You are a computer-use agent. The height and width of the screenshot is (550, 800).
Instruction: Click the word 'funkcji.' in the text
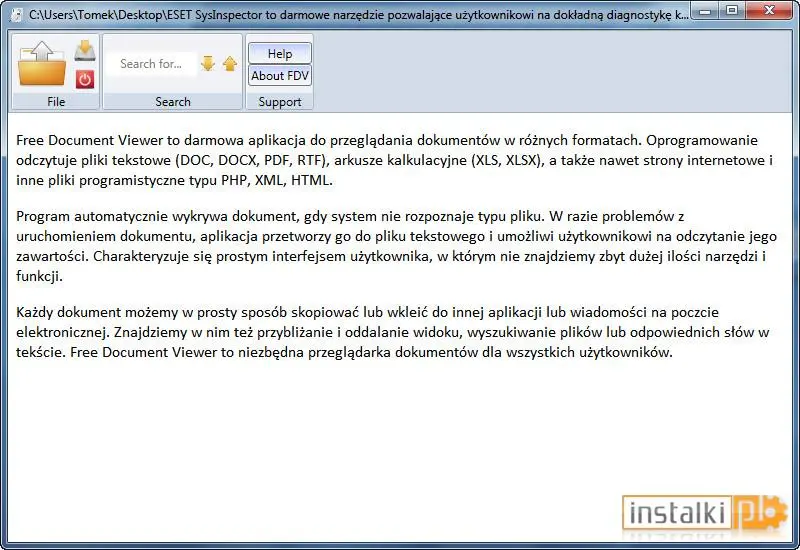tap(39, 276)
